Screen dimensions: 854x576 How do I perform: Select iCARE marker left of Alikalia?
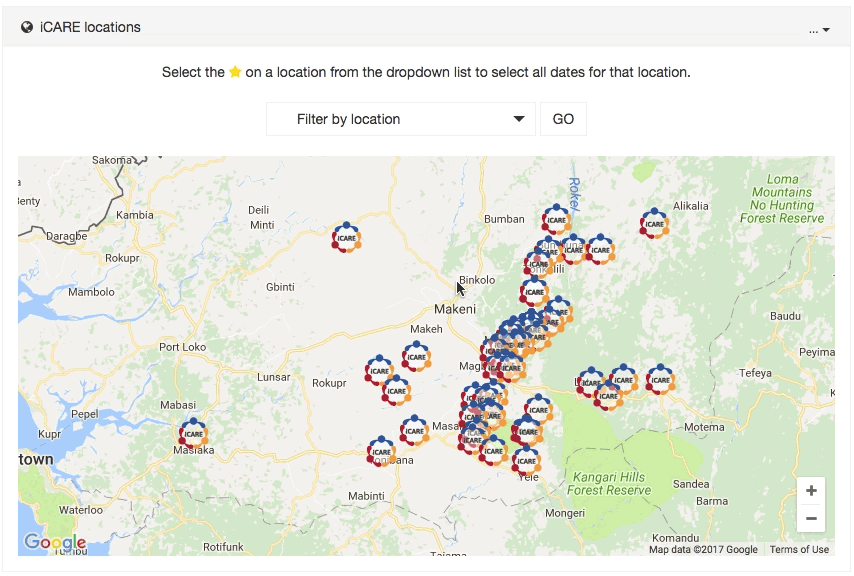[x=654, y=223]
